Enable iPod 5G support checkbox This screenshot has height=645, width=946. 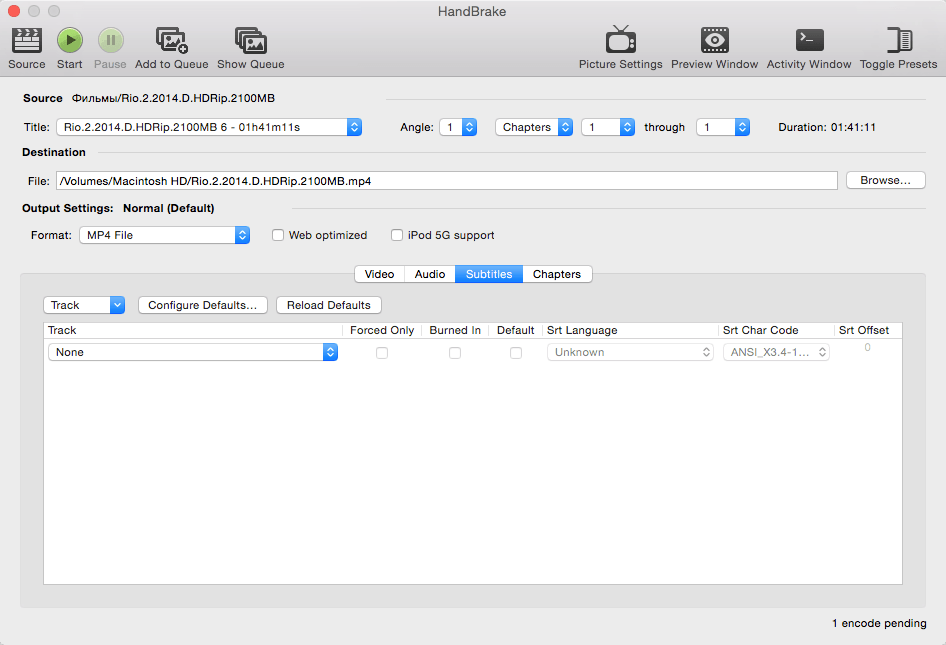tap(396, 235)
